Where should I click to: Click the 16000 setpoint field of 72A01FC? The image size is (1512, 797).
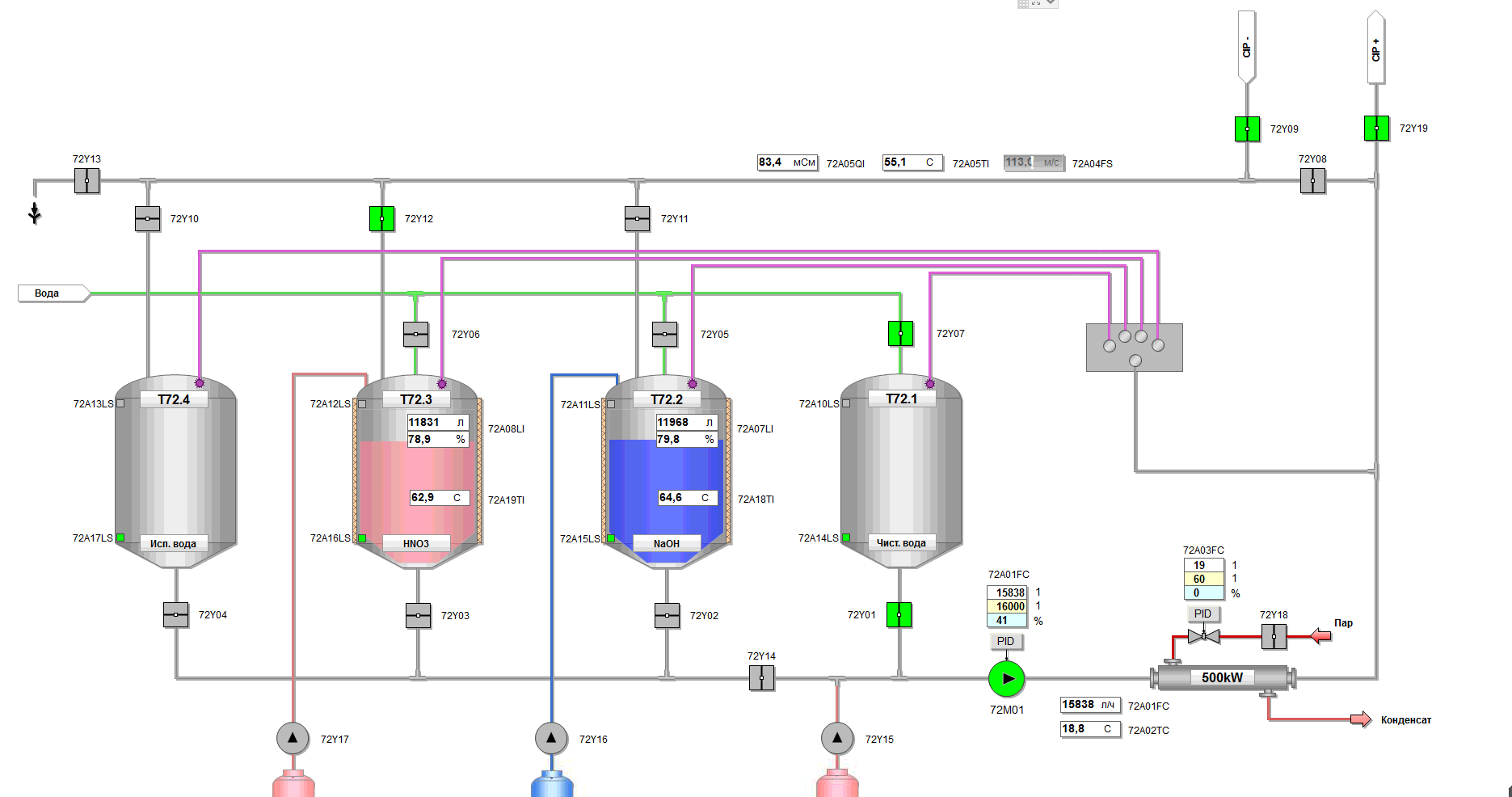1007,606
